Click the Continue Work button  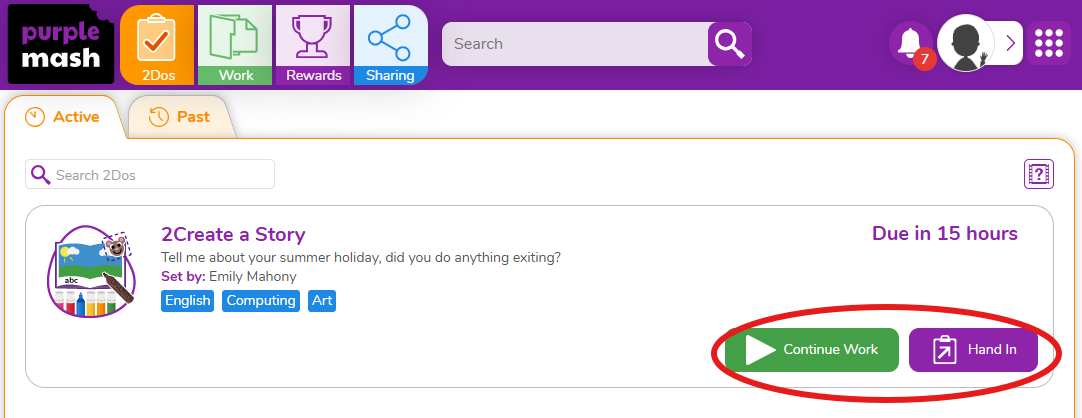coord(812,350)
